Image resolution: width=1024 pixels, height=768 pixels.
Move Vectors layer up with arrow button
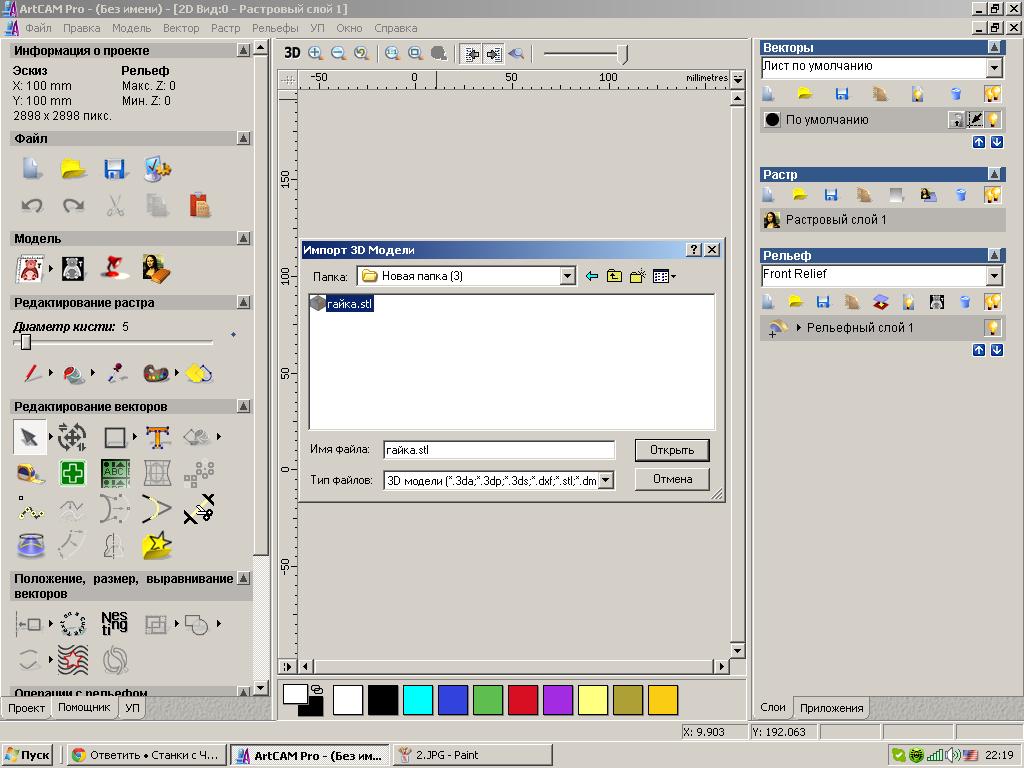978,142
